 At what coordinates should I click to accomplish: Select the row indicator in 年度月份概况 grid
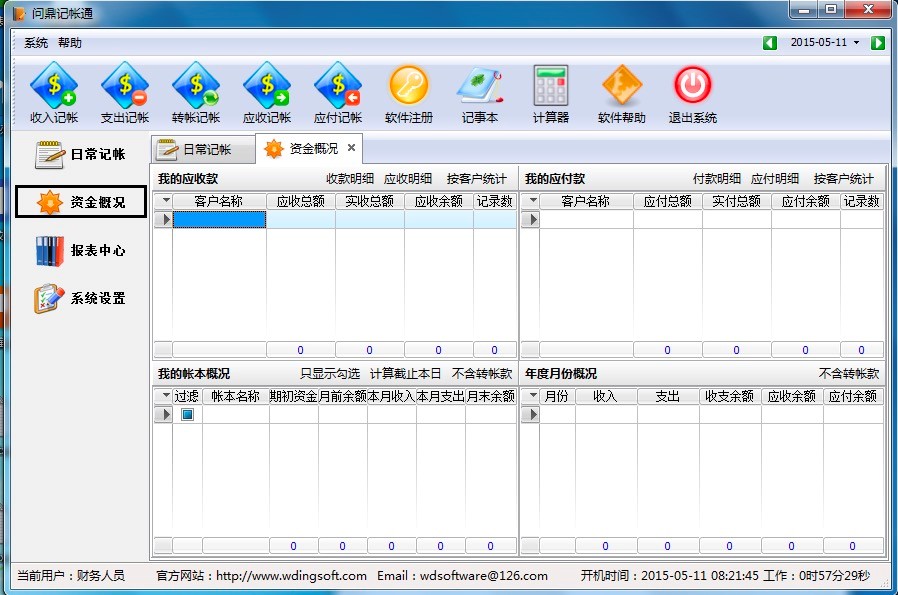[530, 414]
